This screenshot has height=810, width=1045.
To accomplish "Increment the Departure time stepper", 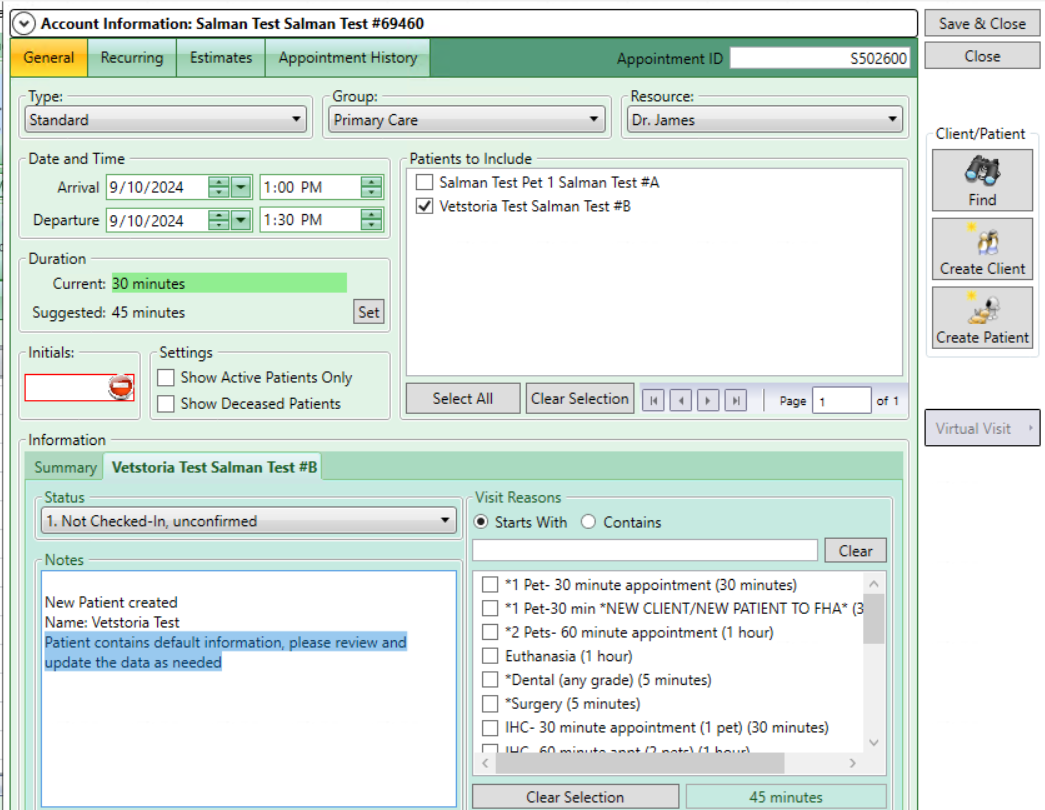I will 369,214.
